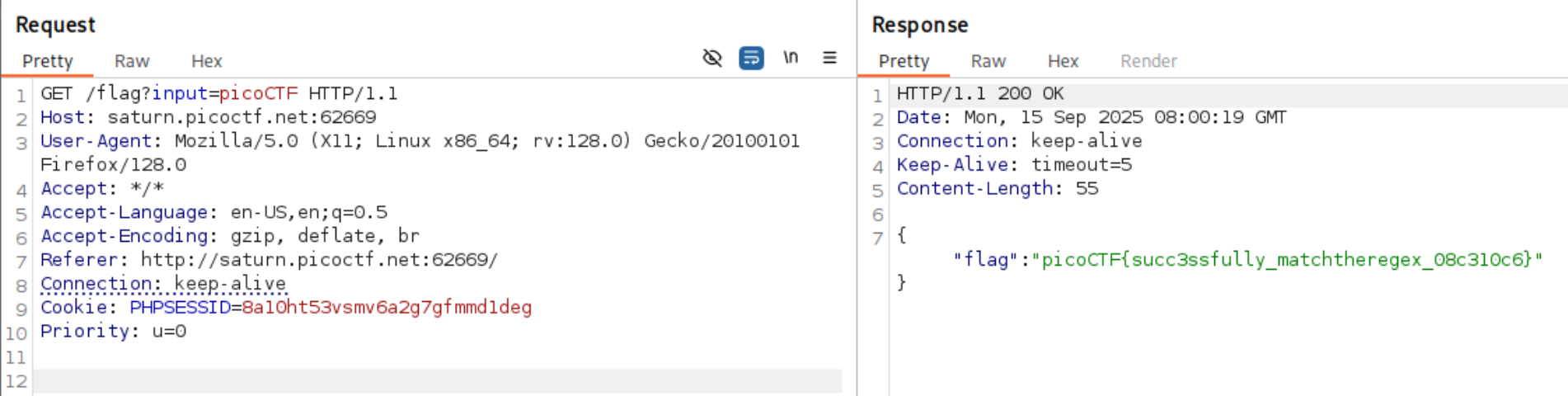Click 'Keep-Alive: timeout=5' header
The width and height of the screenshot is (1568, 396).
pos(1014,165)
